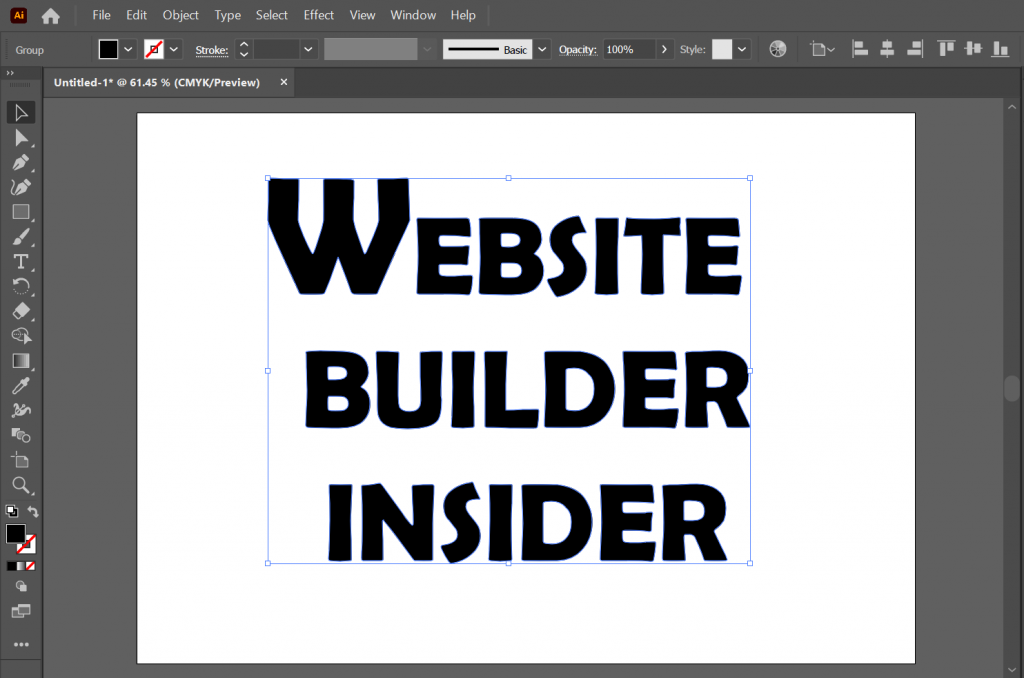This screenshot has height=678, width=1024.
Task: Select the Paintbrush tool
Action: [x=22, y=236]
